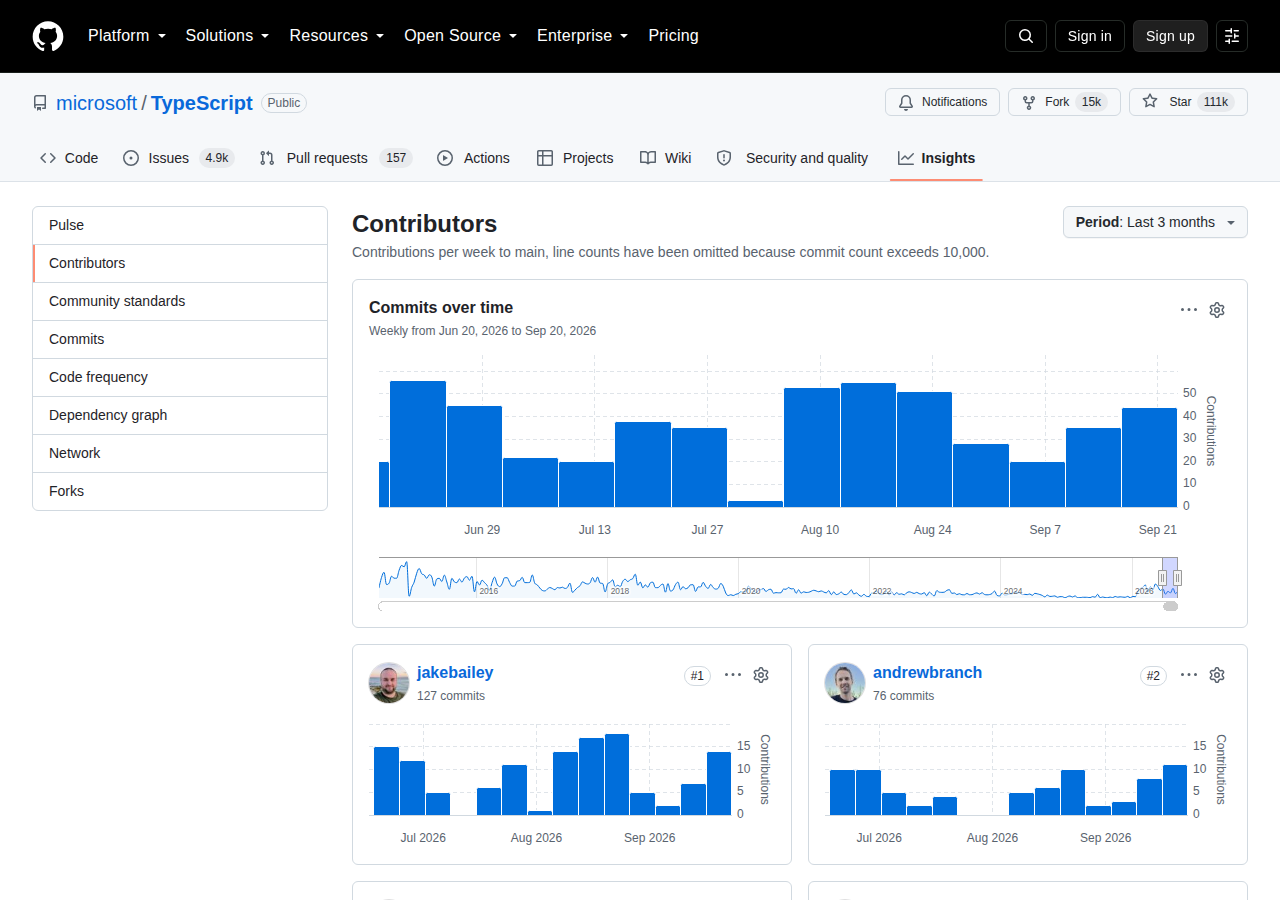Click the repository icon beside microsoft
This screenshot has width=1280, height=900.
click(40, 103)
